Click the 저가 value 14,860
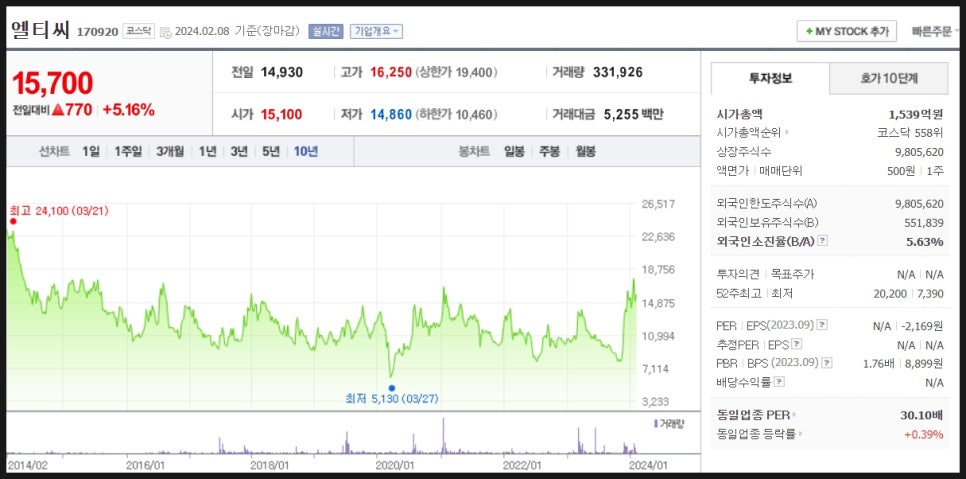This screenshot has height=479, width=966. click(391, 115)
